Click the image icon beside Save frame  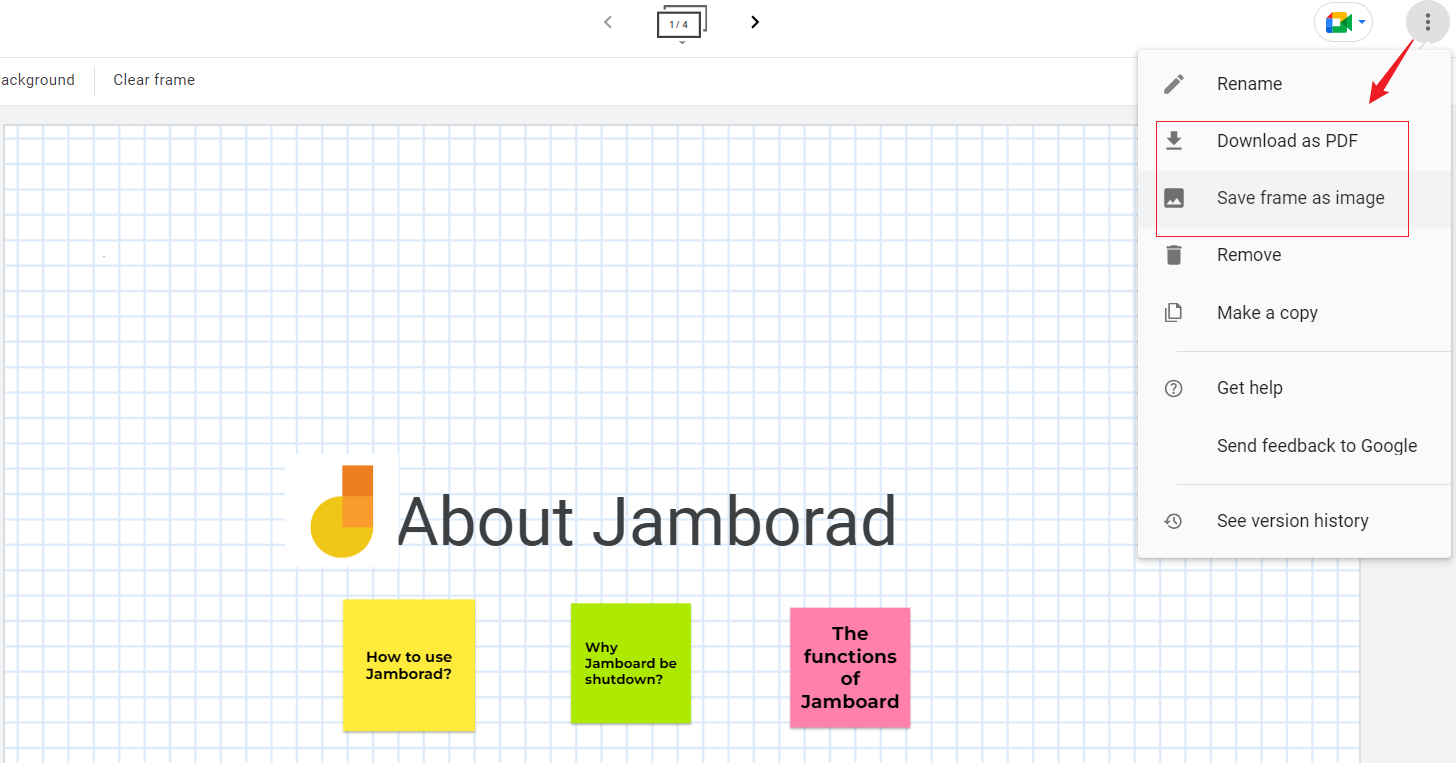(1174, 198)
